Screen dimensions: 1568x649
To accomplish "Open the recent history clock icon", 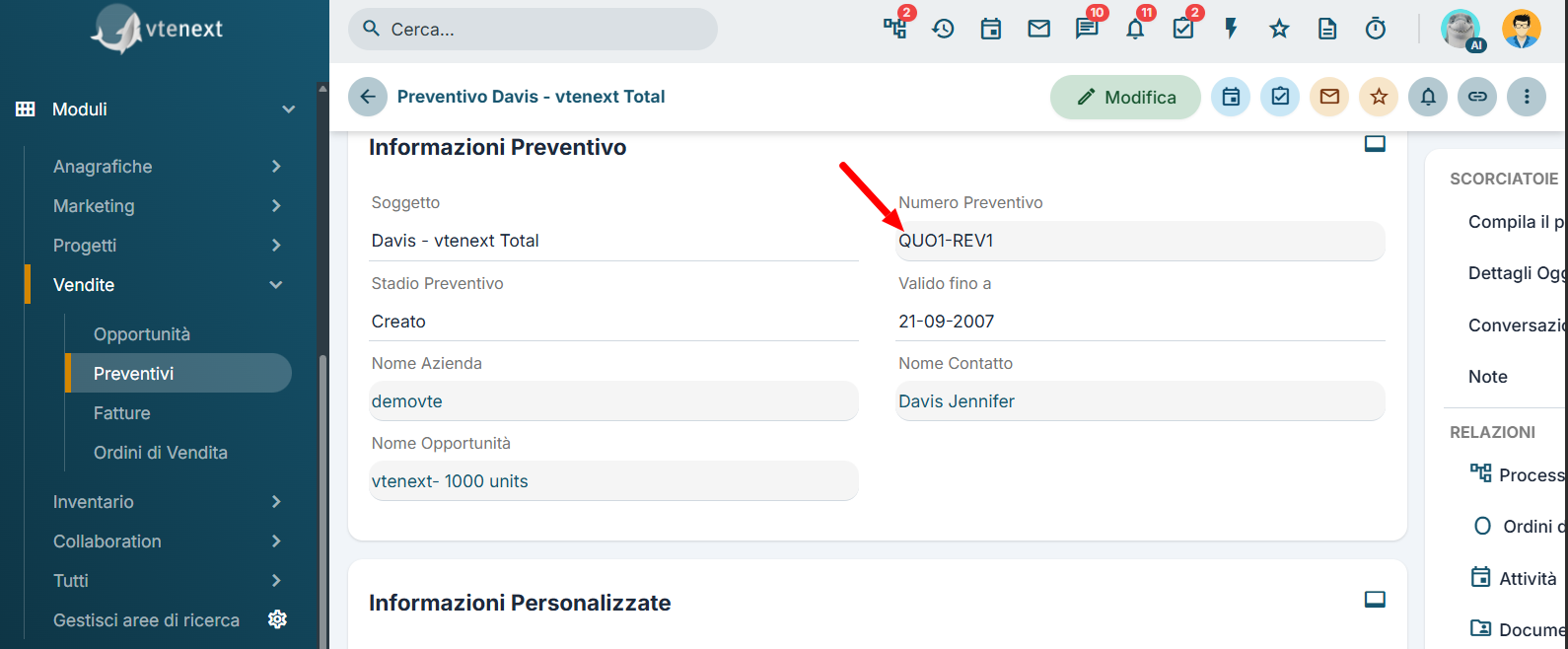I will (944, 29).
